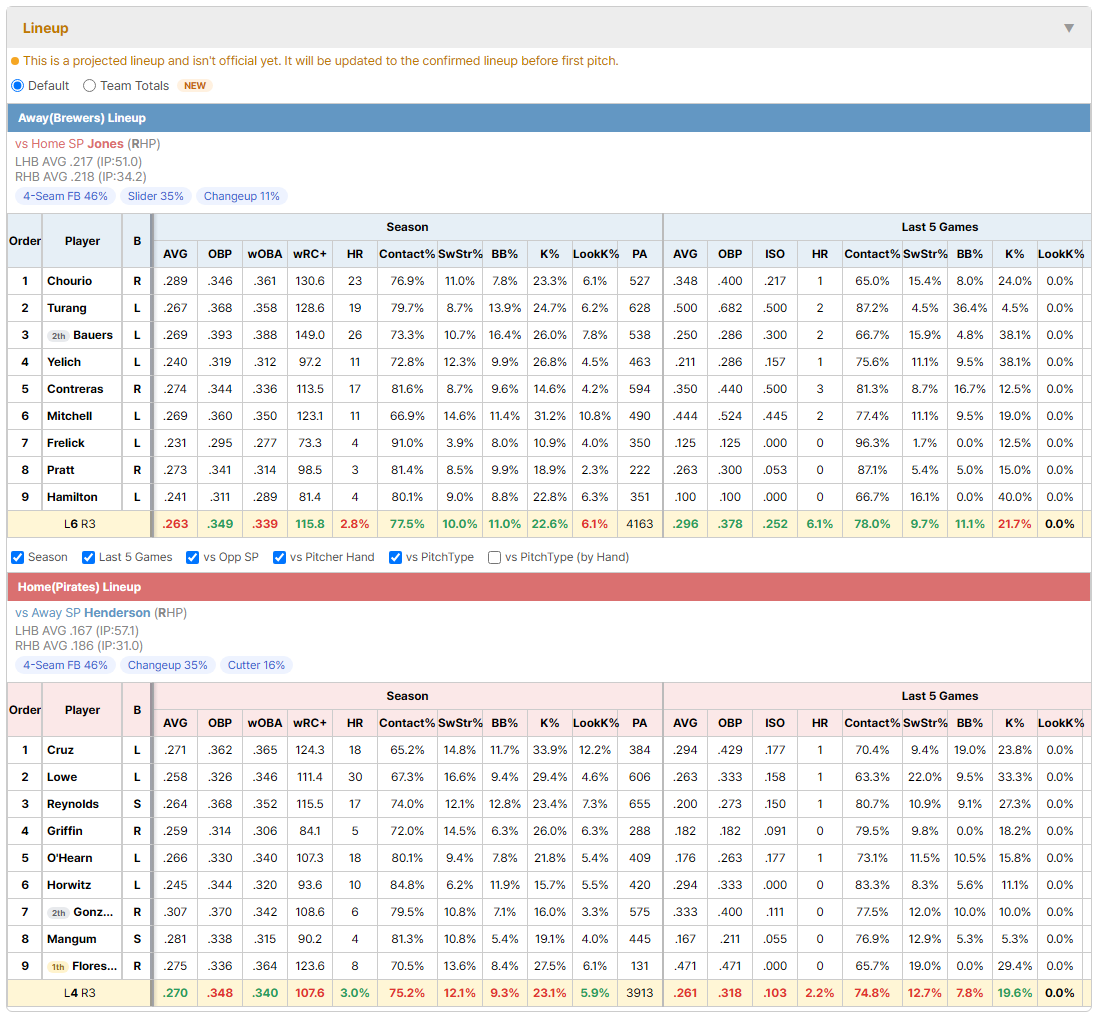This screenshot has height=1018, width=1098.
Task: Click Yelich's name in the lineup
Action: pyautogui.click(x=64, y=362)
